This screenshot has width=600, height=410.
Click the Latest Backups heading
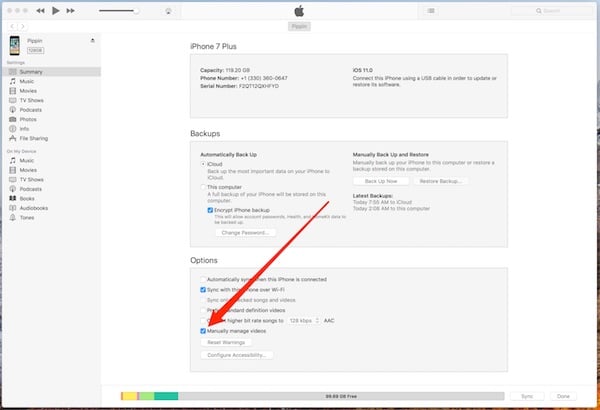[373, 196]
